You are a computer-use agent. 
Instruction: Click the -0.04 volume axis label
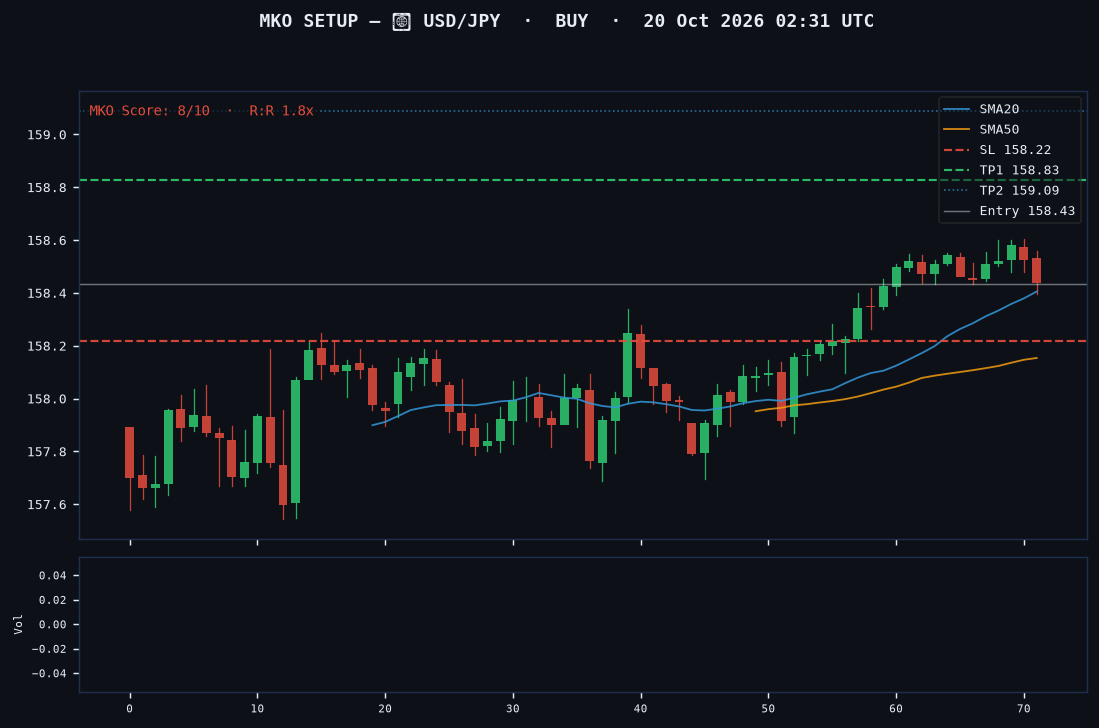coord(49,674)
